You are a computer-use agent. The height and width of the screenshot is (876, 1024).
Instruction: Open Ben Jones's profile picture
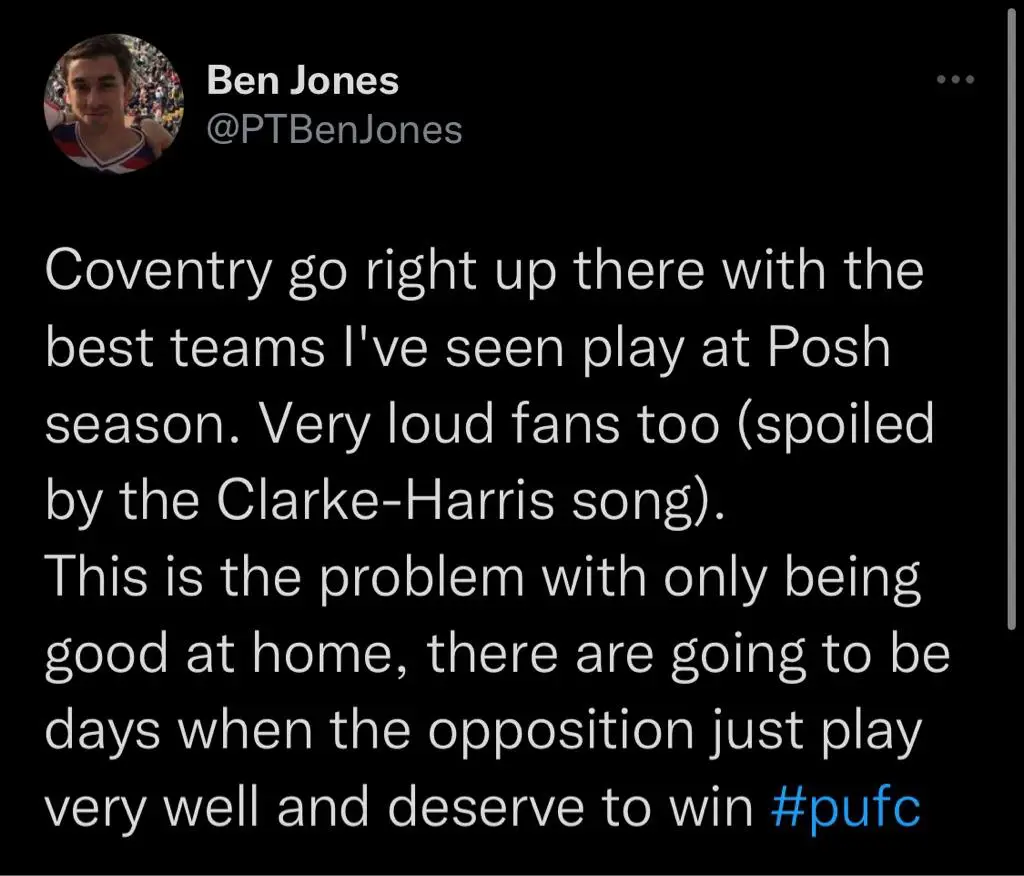click(114, 103)
